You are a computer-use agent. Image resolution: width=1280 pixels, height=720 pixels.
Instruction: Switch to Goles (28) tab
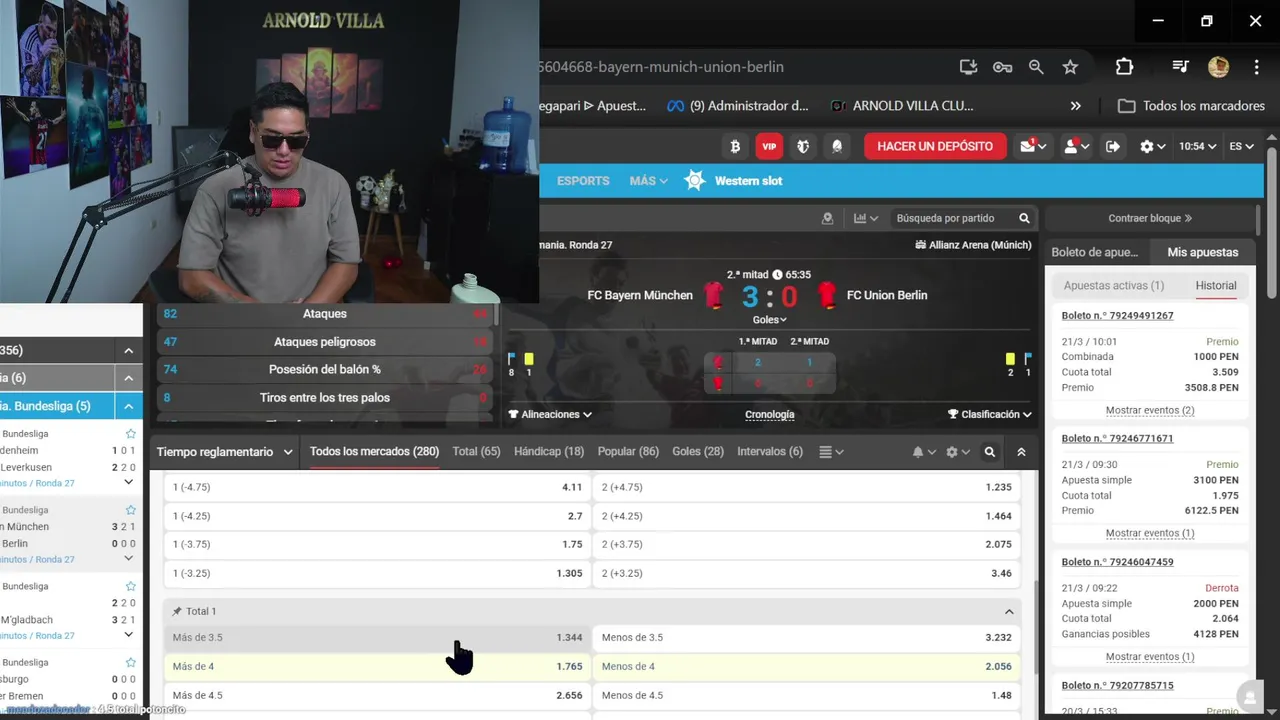click(698, 452)
